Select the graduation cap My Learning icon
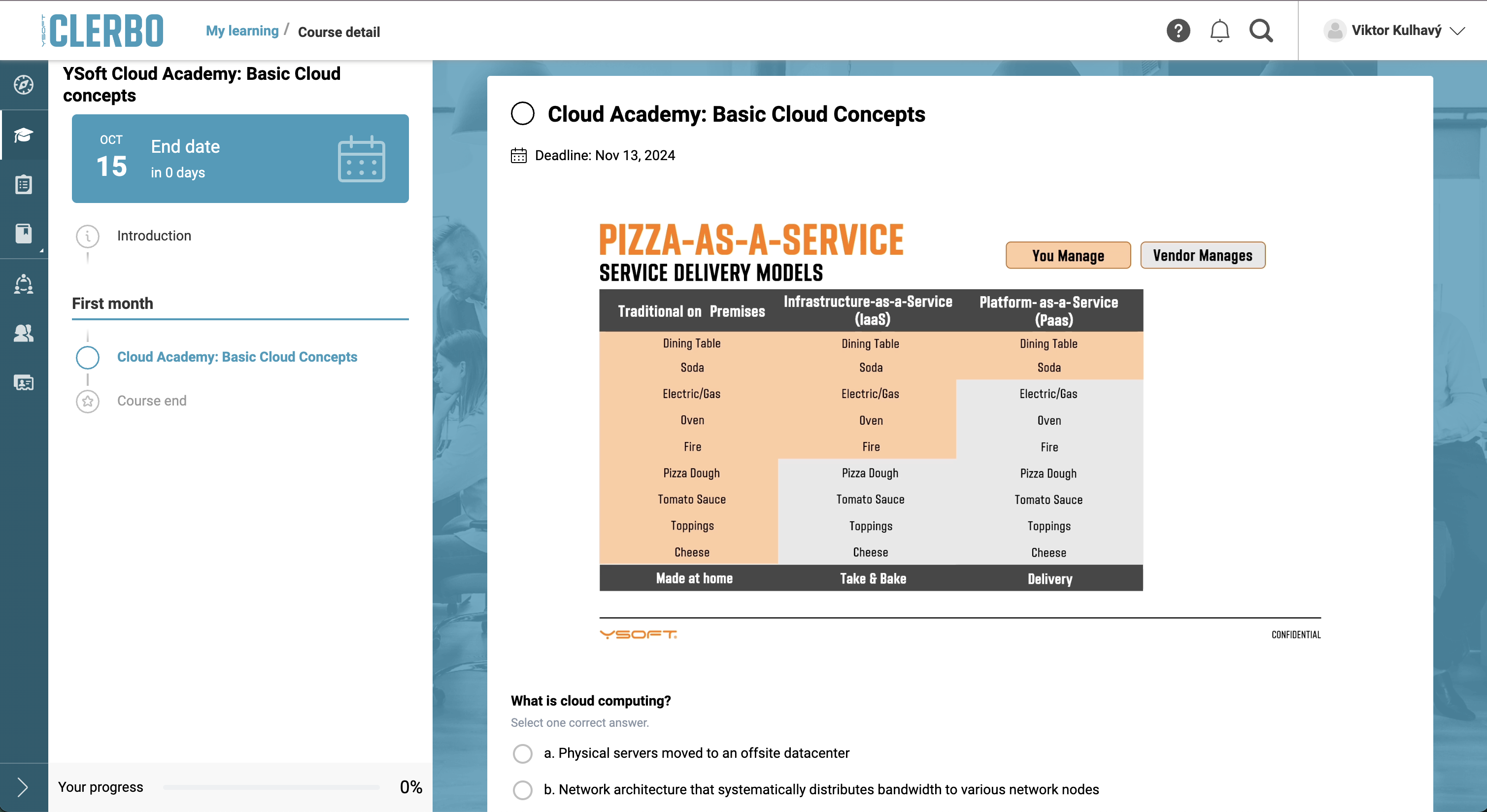The image size is (1487, 812). pyautogui.click(x=24, y=135)
